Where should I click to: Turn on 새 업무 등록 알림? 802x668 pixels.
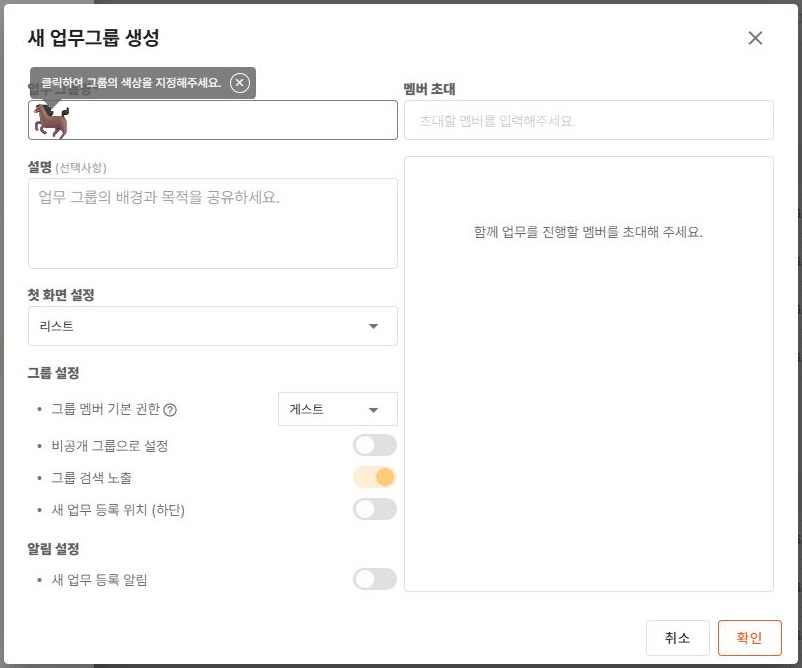(x=375, y=579)
